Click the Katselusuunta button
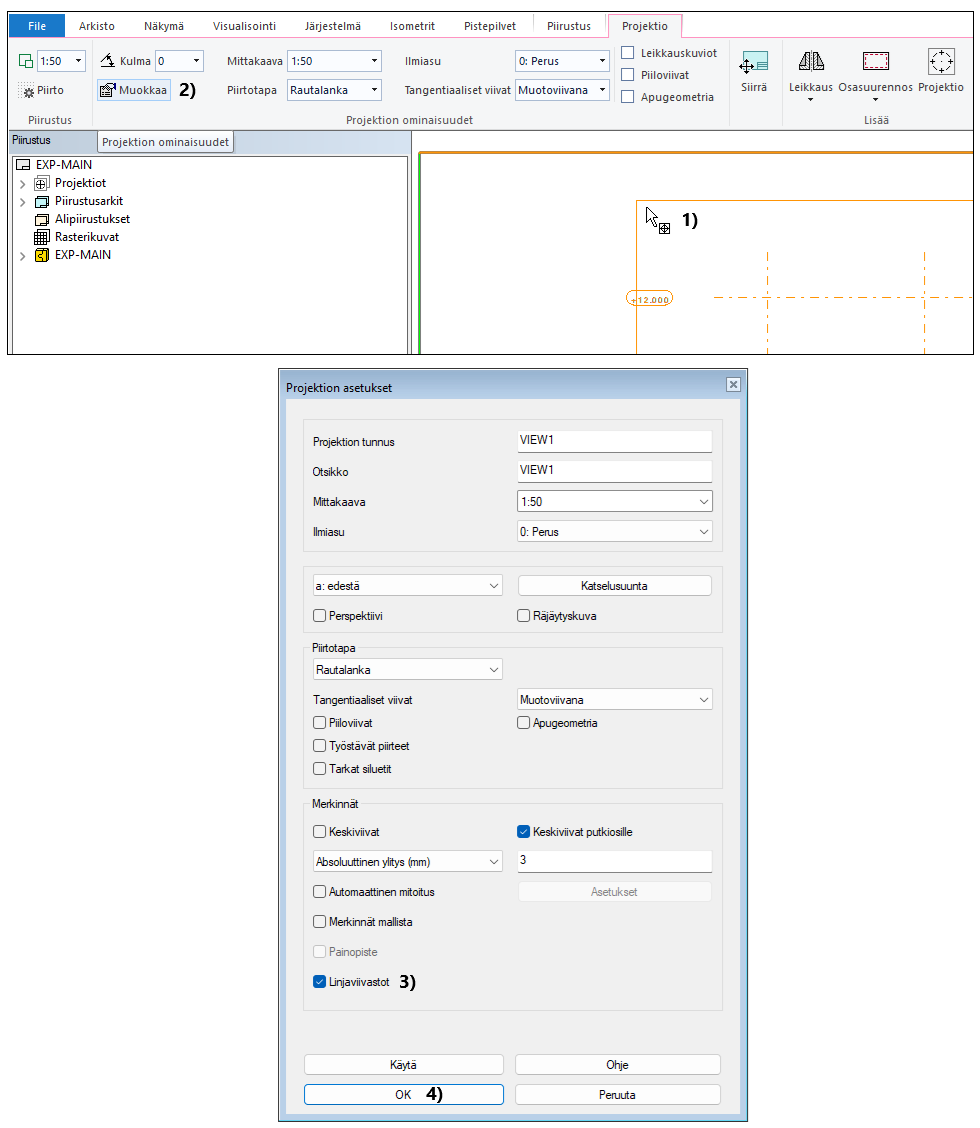Screen dimensions: 980x1128 pos(614,586)
